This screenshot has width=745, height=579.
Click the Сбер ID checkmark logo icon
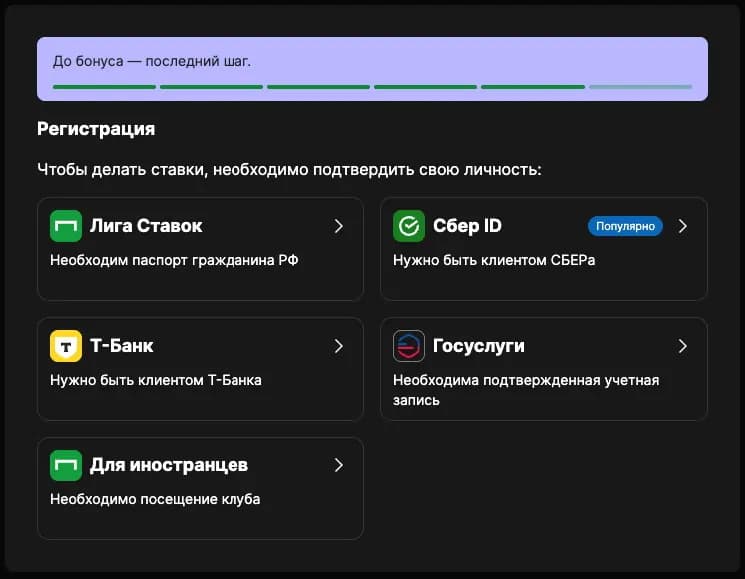pos(409,226)
